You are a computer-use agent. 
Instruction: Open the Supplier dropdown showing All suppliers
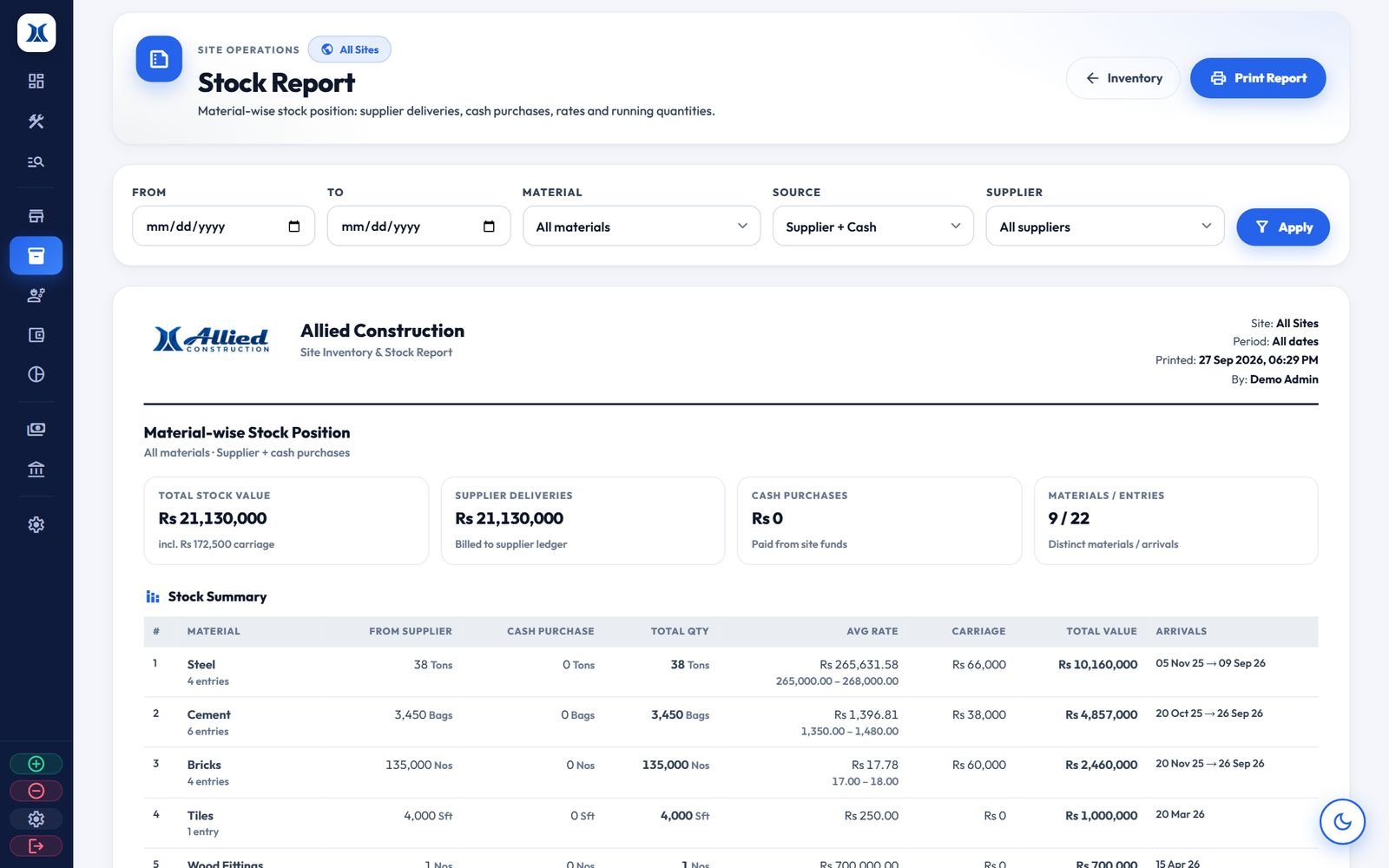(x=1104, y=227)
